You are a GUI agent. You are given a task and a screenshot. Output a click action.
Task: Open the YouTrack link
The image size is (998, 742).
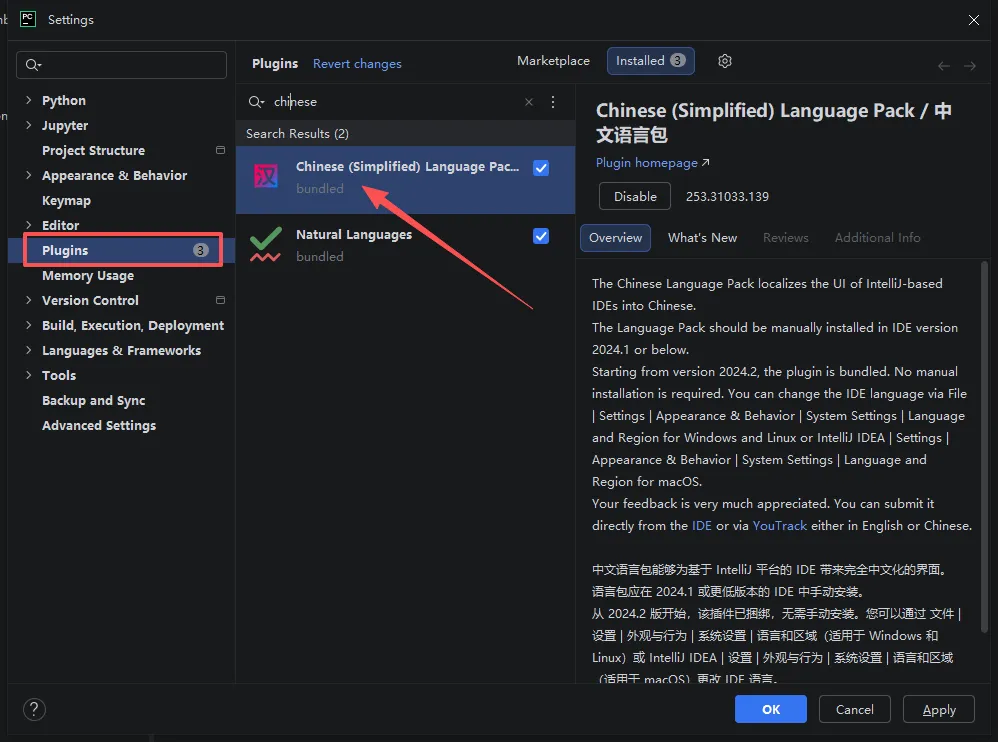click(x=780, y=526)
